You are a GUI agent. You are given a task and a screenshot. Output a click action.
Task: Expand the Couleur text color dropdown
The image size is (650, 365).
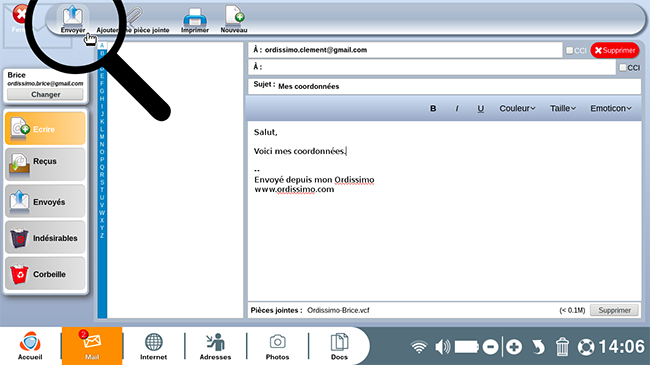pos(517,108)
